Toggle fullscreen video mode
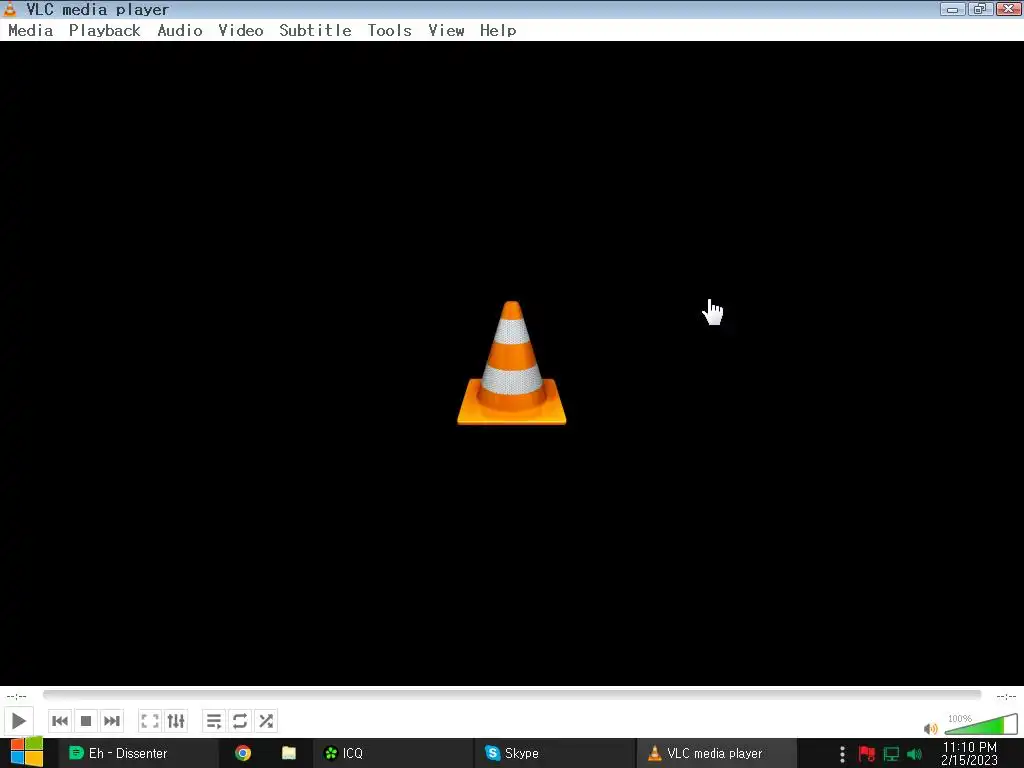This screenshot has height=768, width=1024. tap(150, 721)
